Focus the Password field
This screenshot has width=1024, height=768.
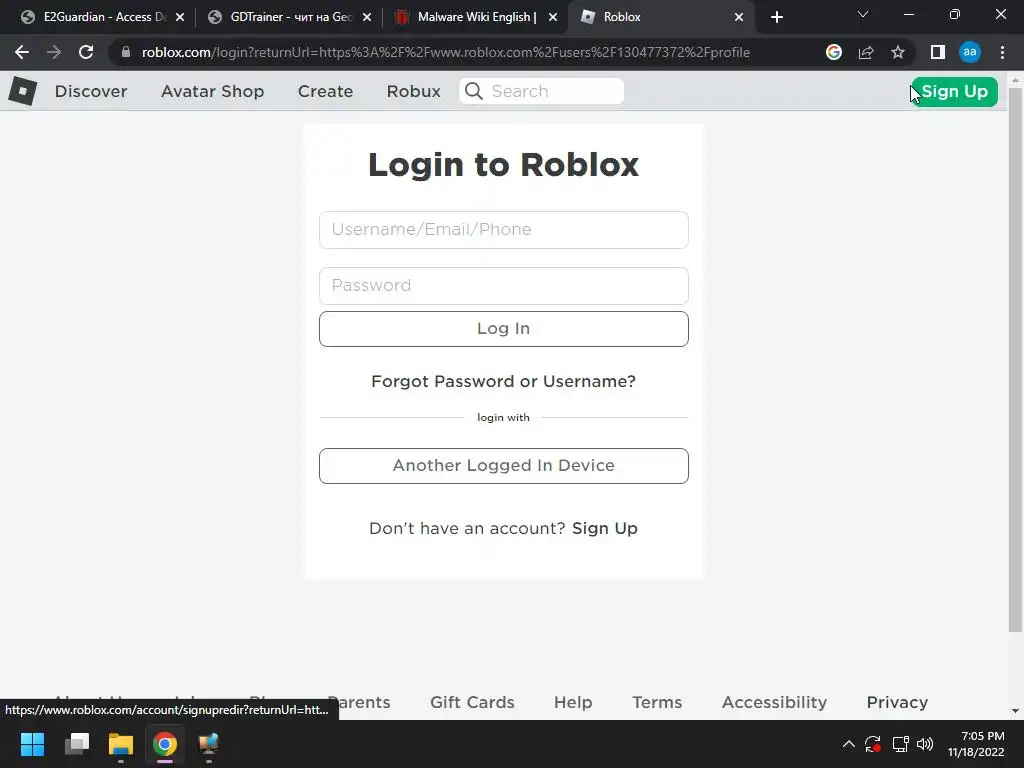pos(504,285)
